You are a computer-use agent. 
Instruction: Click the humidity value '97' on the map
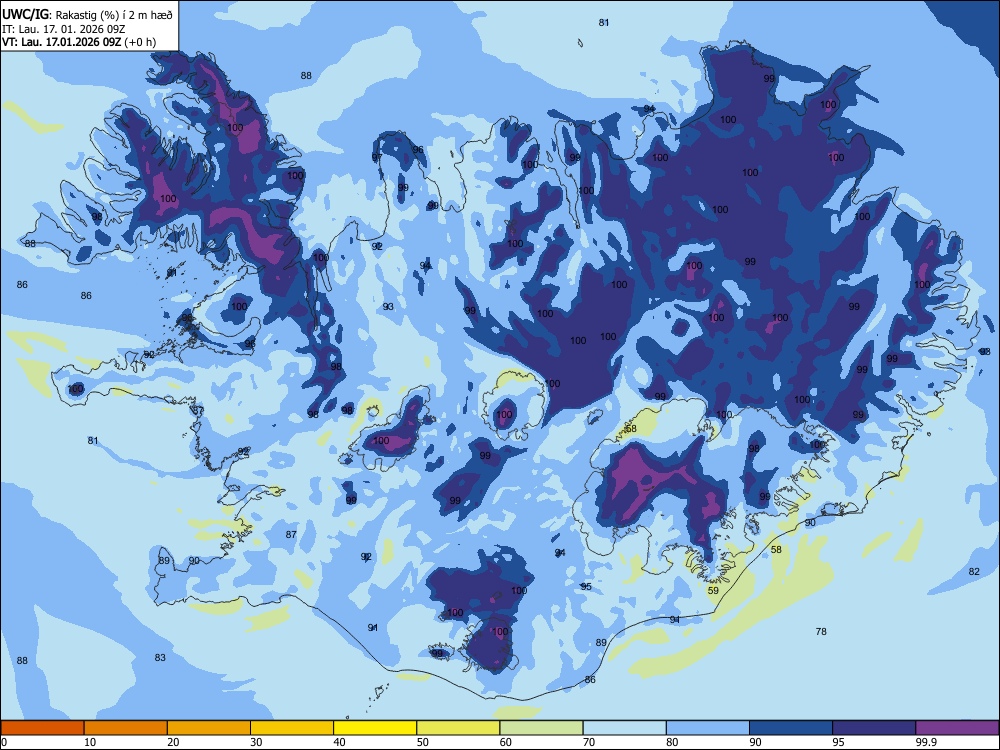[x=377, y=157]
